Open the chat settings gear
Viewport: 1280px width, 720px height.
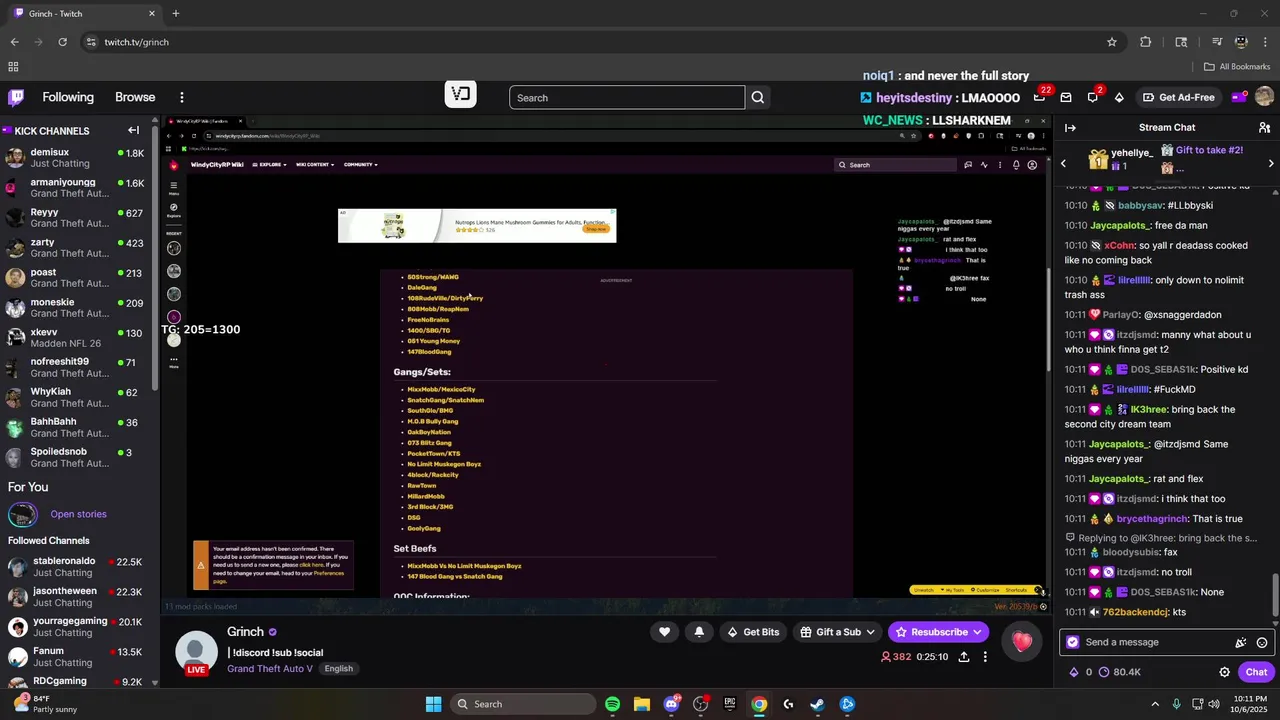click(1224, 672)
